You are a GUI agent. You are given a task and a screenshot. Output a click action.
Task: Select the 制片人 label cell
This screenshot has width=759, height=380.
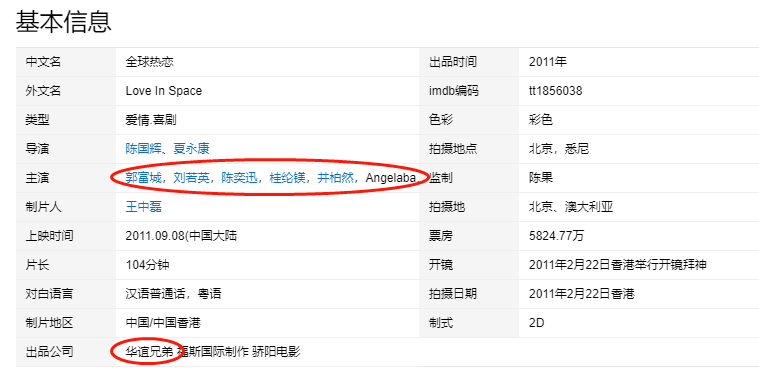pos(66,207)
